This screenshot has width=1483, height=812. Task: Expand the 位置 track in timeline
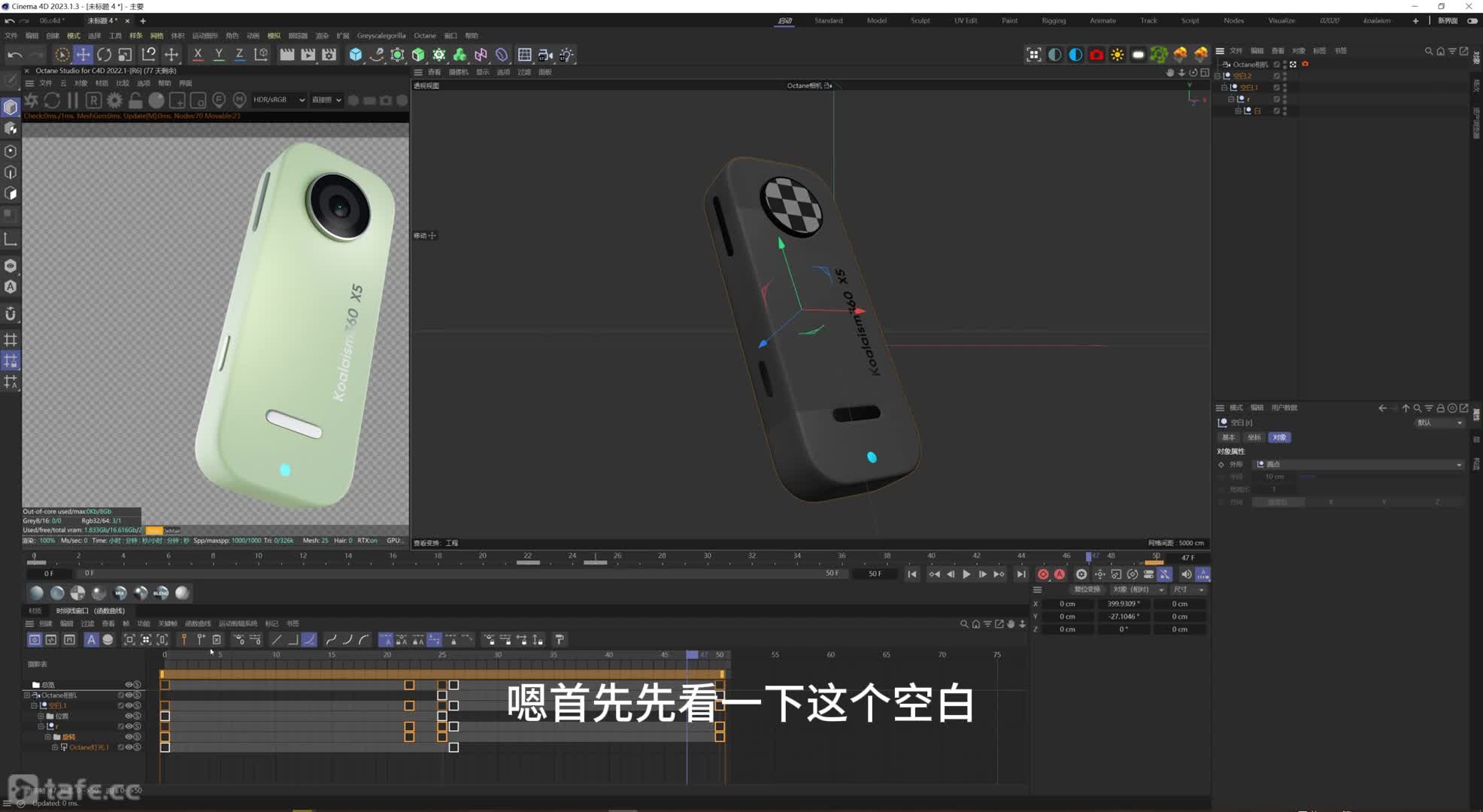(41, 716)
